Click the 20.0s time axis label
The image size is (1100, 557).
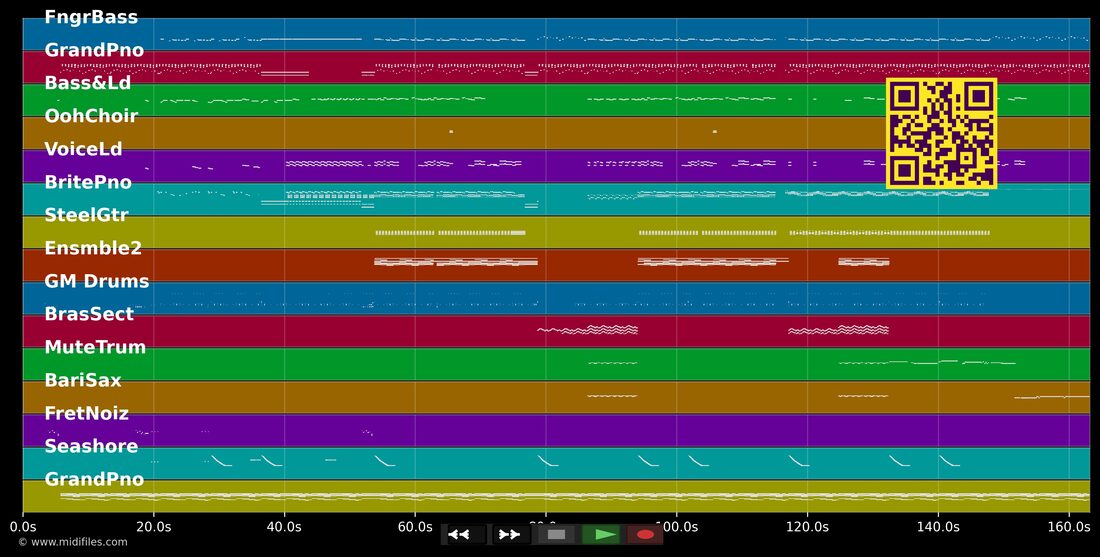pos(154,525)
